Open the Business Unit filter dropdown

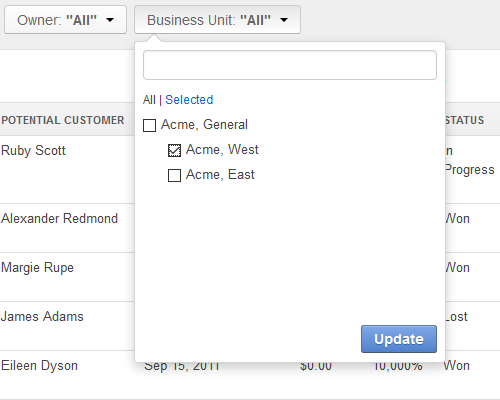point(217,20)
